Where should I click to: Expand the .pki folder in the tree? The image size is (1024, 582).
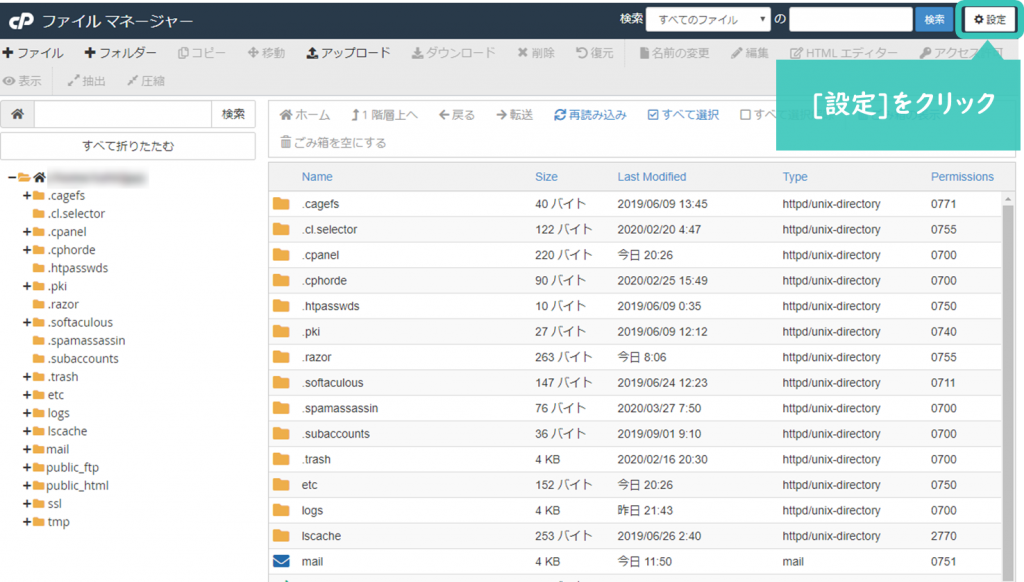[27, 286]
